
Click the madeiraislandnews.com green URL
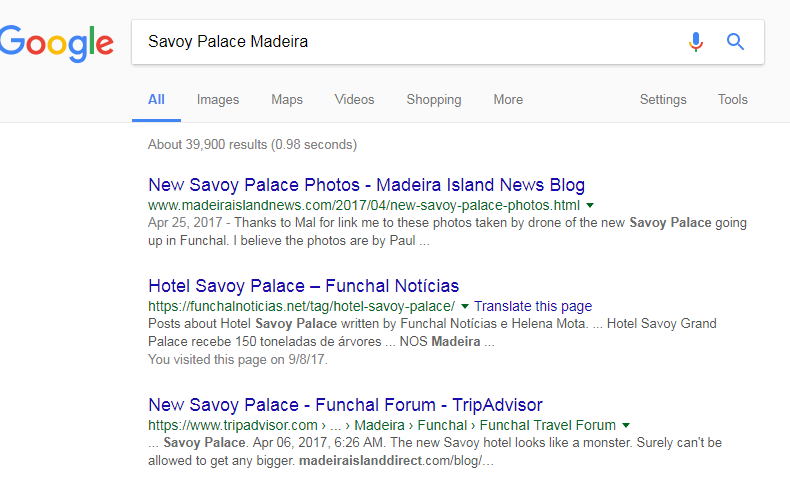[363, 205]
